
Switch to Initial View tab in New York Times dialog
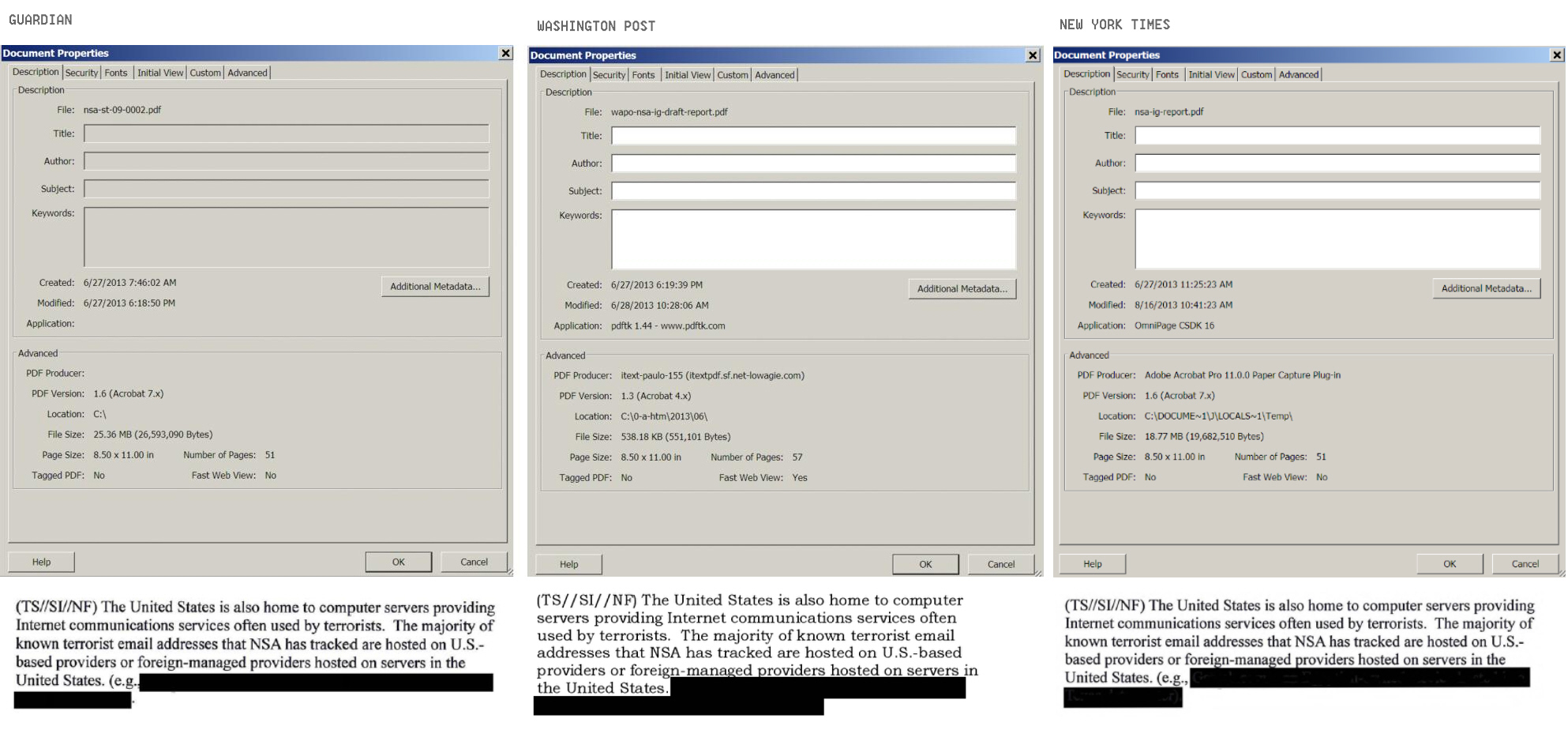pyautogui.click(x=1211, y=74)
